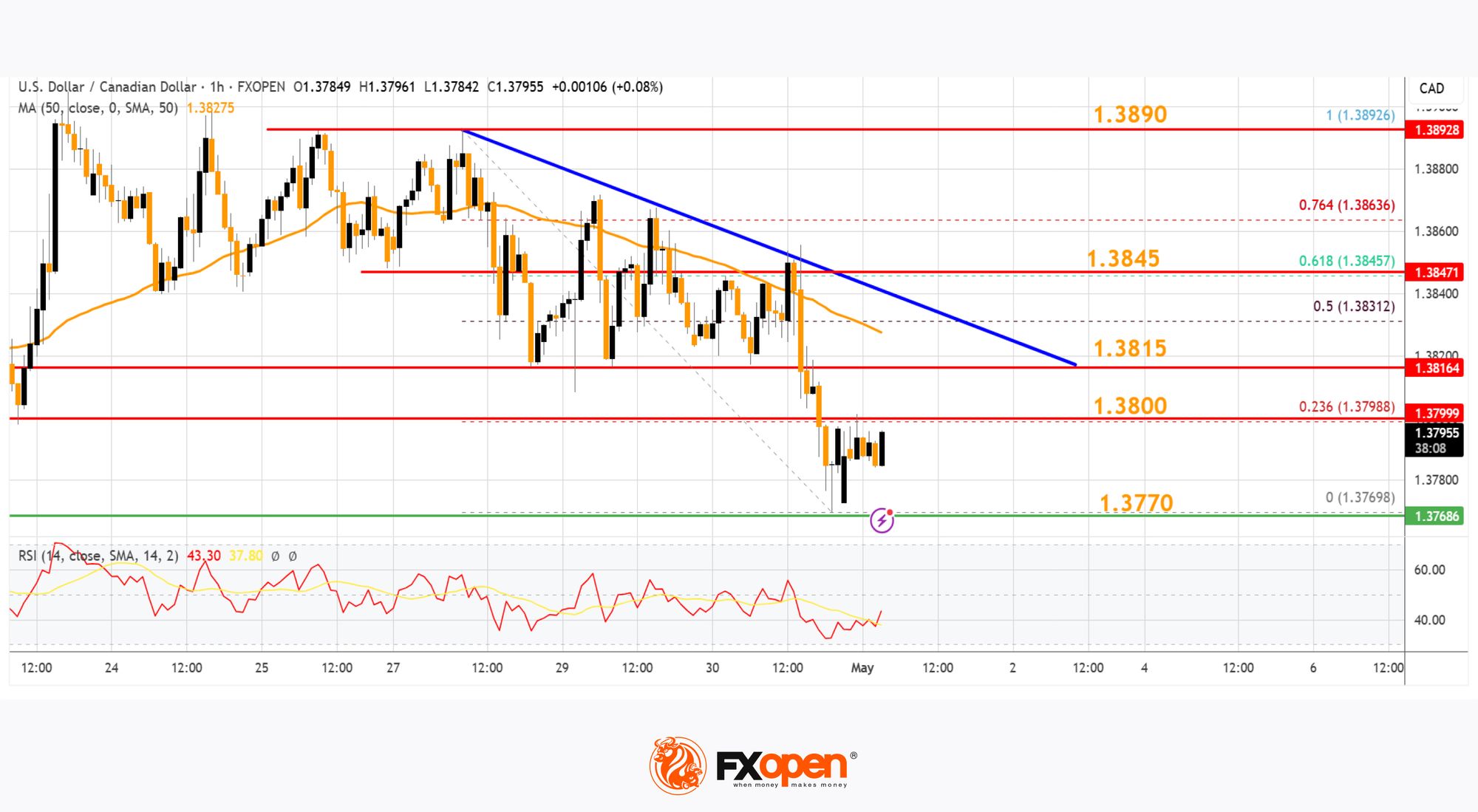Screen dimensions: 1478x812
Task: Select the RSI 14 indicator legend
Action: coord(98,556)
